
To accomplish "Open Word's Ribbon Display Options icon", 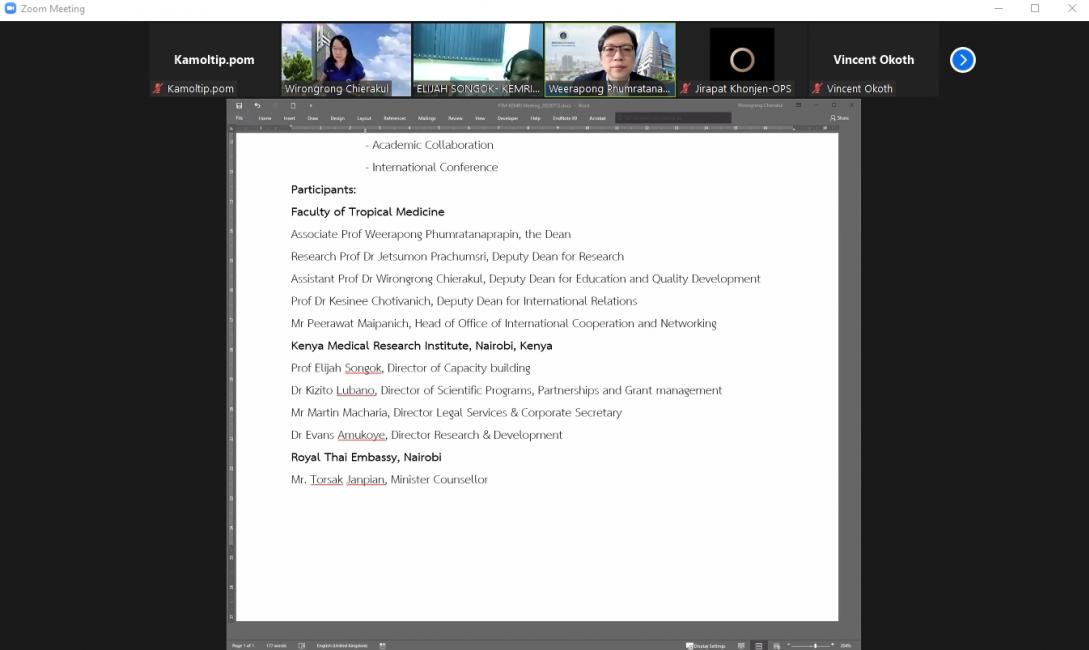I will (798, 106).
